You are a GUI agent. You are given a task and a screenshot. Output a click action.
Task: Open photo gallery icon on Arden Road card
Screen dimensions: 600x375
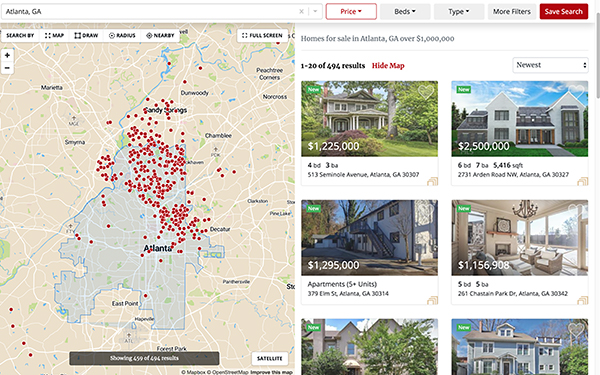click(582, 181)
